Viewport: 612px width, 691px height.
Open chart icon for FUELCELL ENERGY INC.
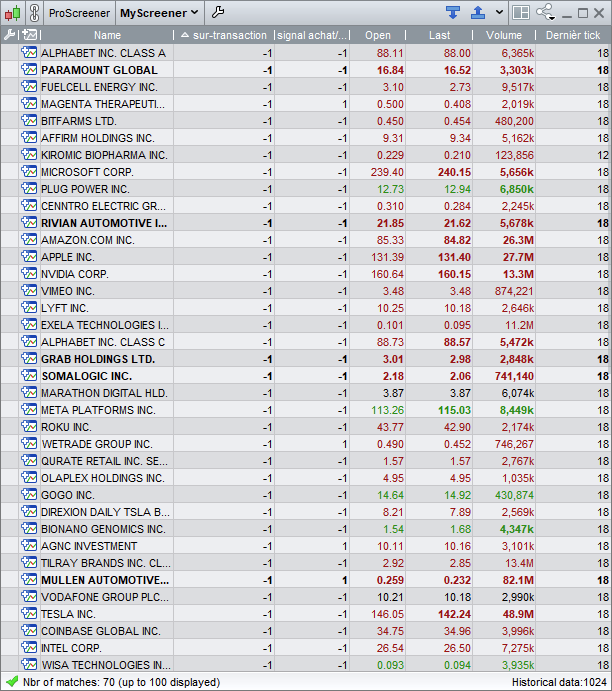point(29,86)
